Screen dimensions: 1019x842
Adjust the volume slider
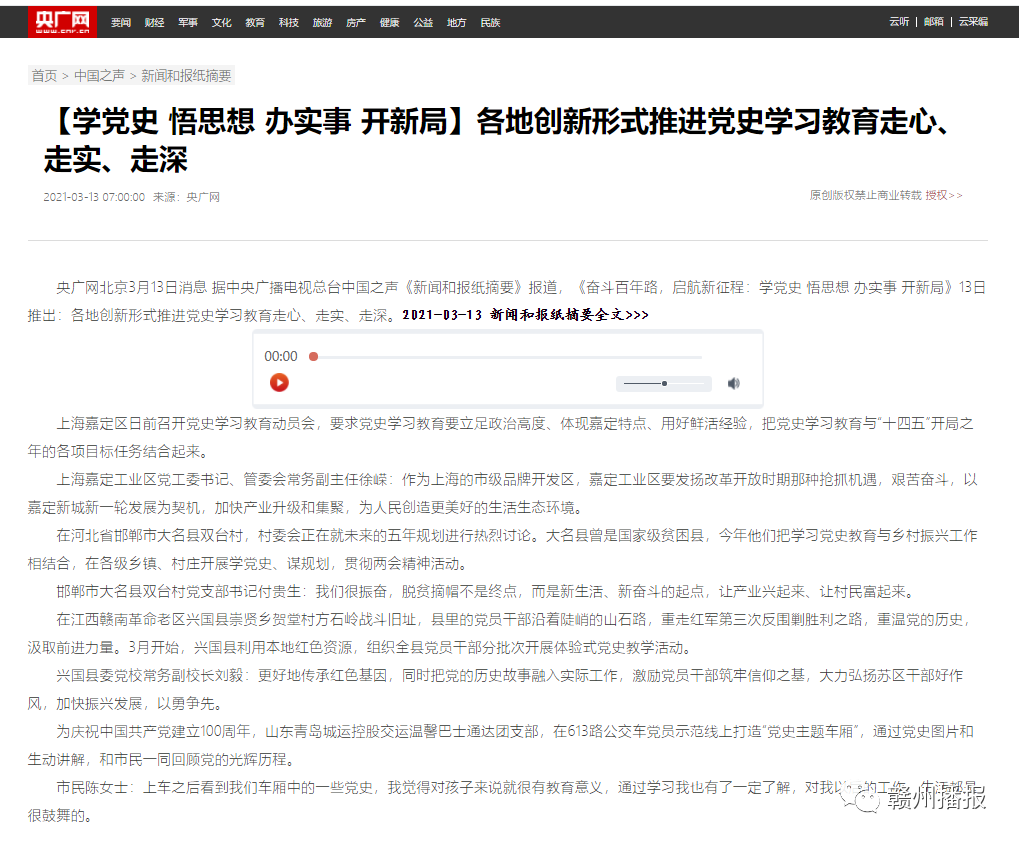pos(663,383)
